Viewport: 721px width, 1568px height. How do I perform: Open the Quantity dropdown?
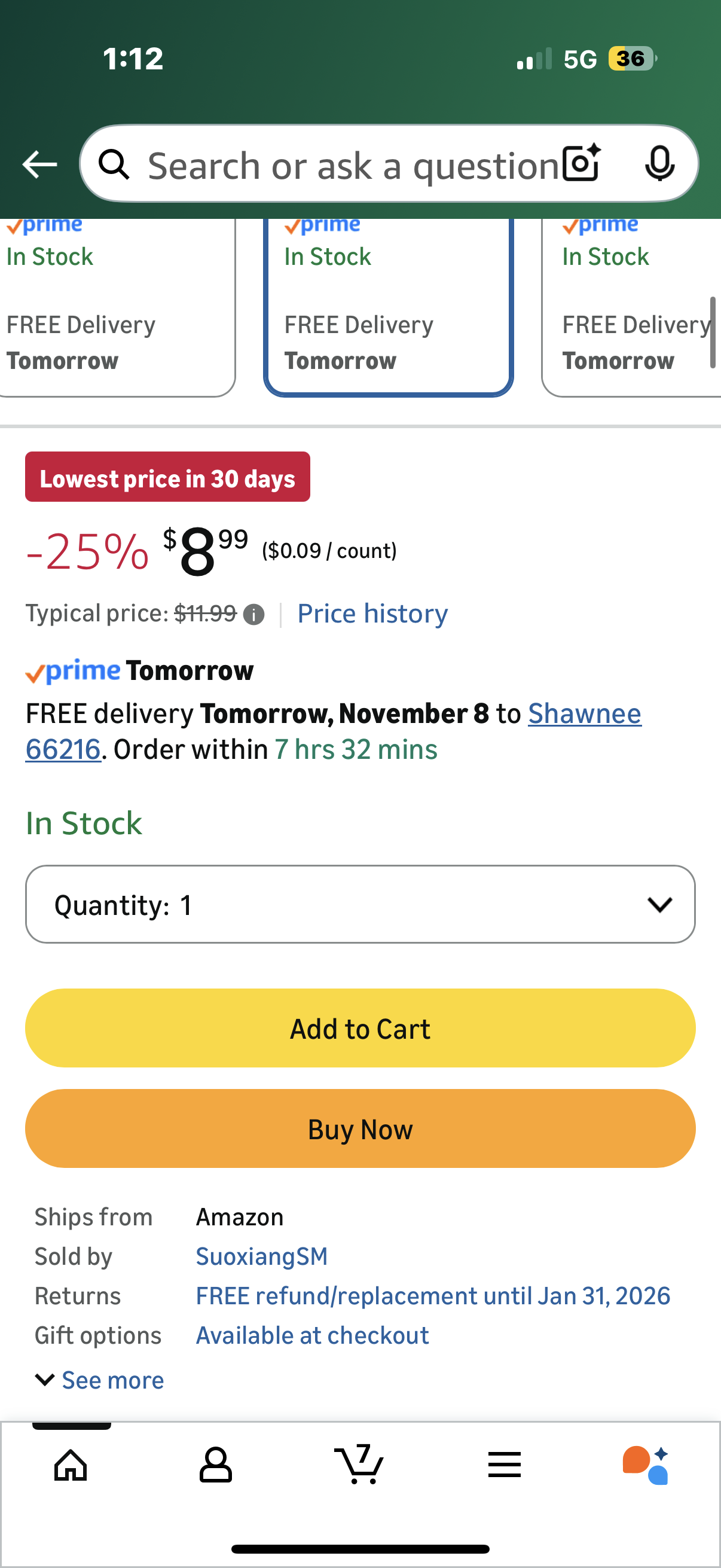pos(360,905)
